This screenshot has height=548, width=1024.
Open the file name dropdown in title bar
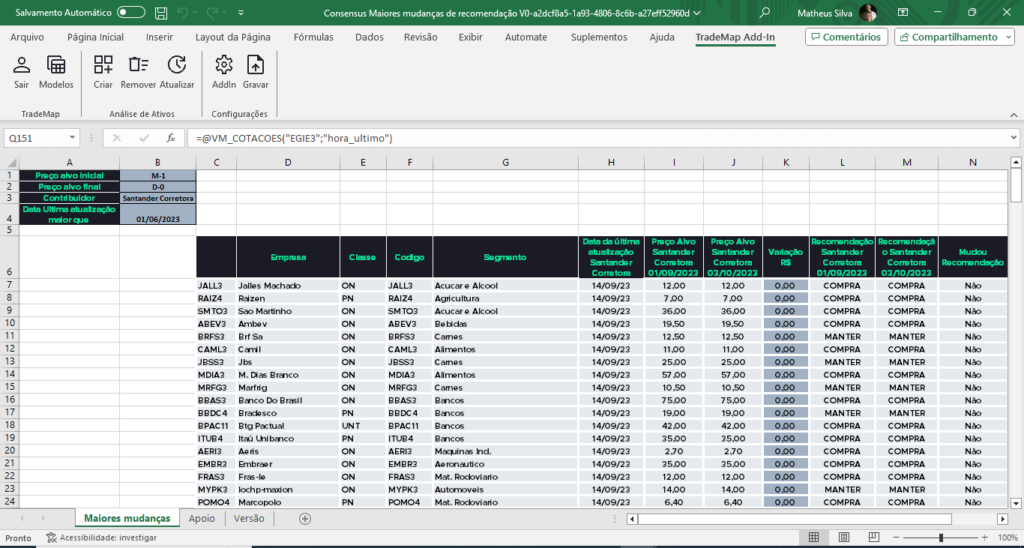coord(697,12)
